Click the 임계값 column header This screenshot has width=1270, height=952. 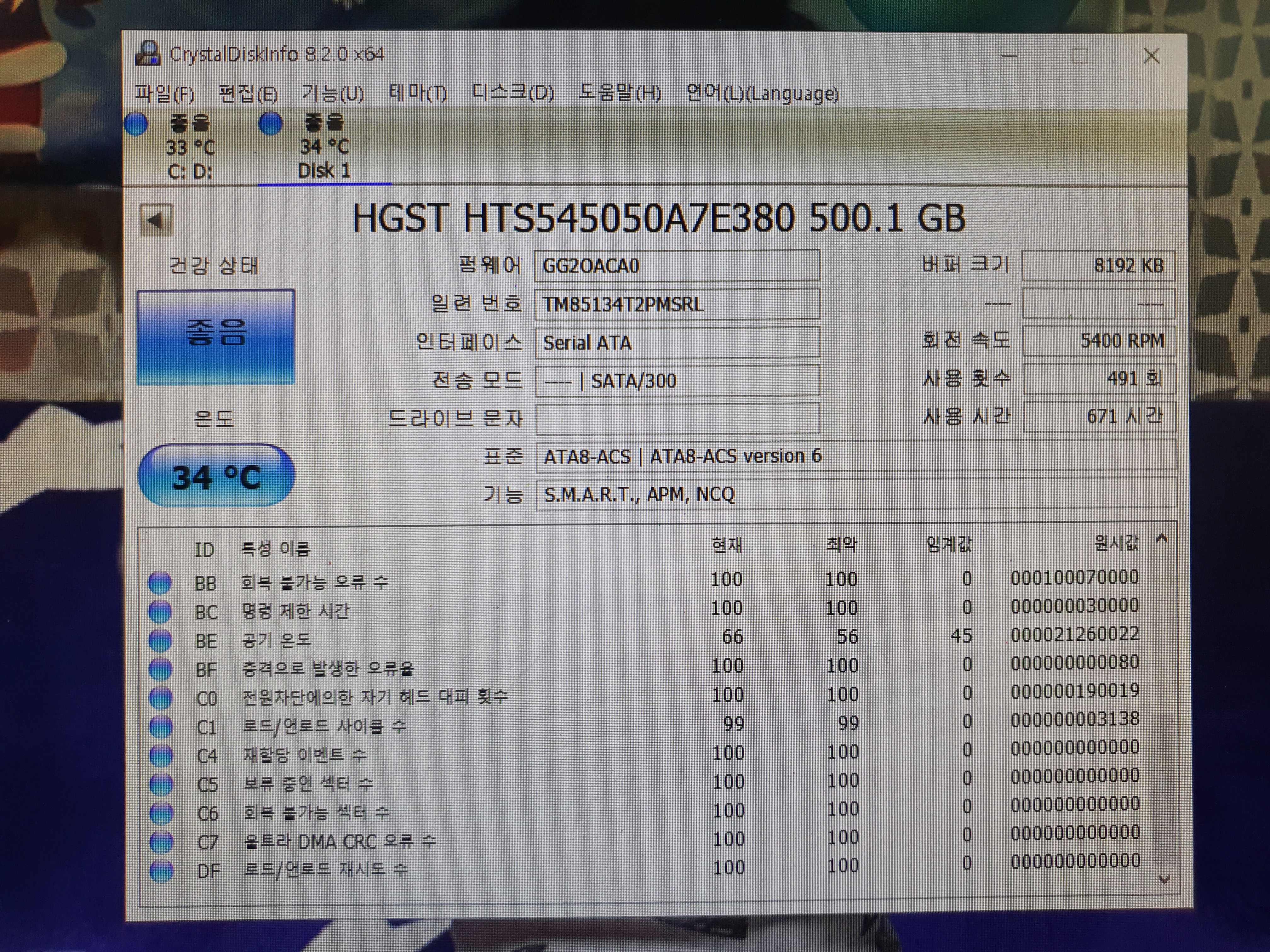tap(949, 544)
